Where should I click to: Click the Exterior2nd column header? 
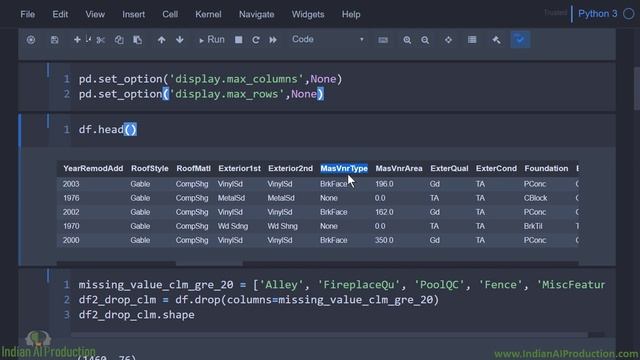[290, 169]
